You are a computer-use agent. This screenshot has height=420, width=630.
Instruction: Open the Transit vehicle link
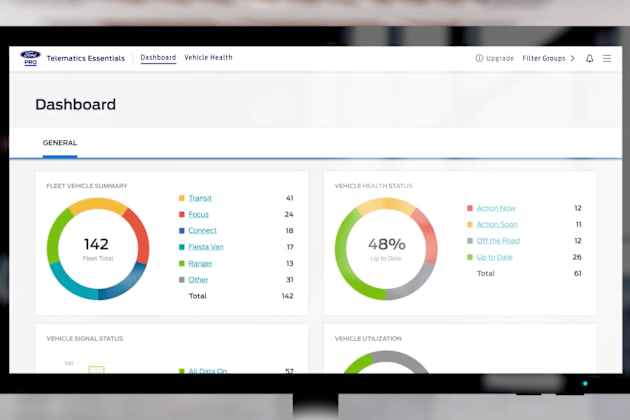coord(200,198)
